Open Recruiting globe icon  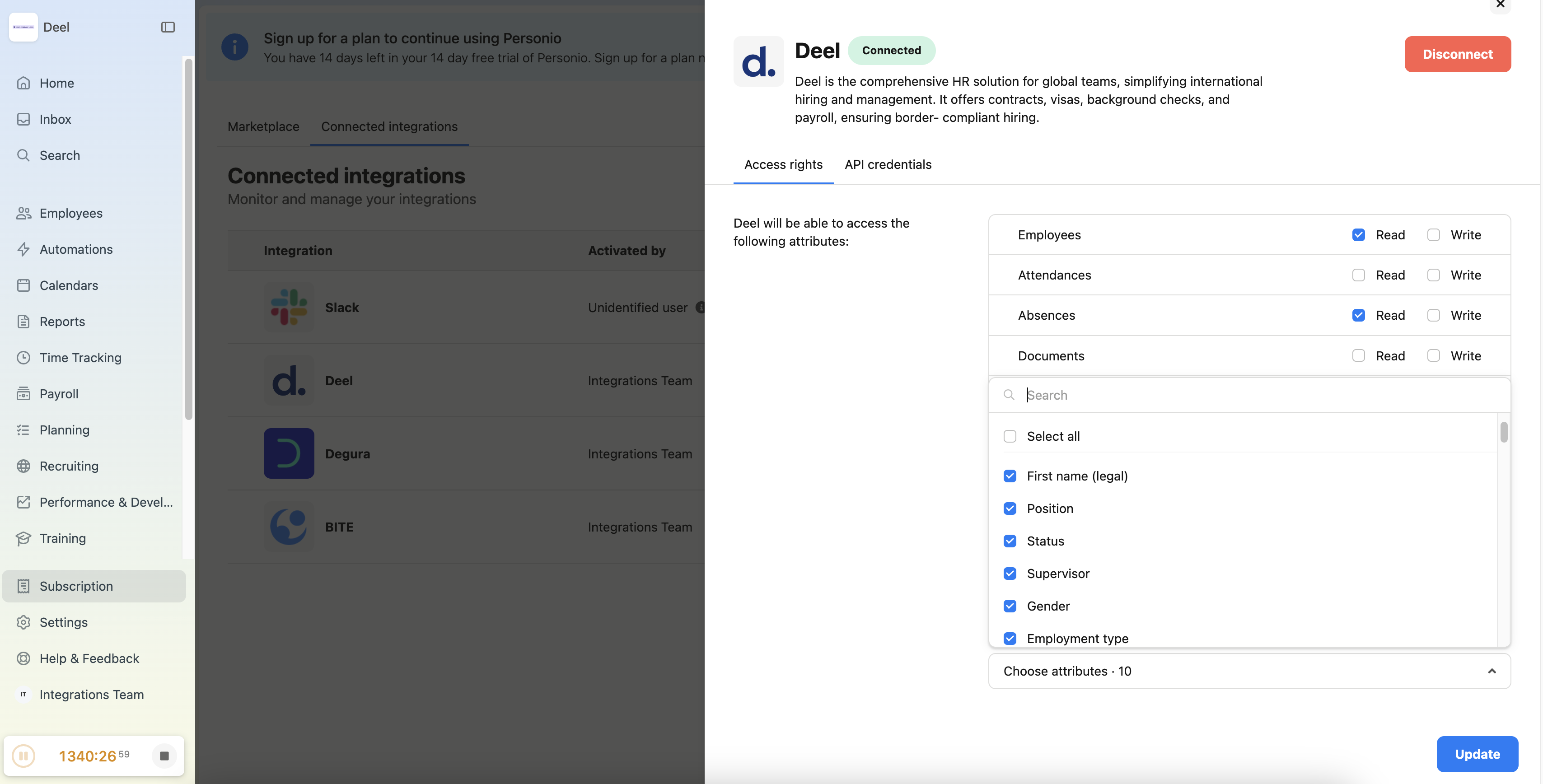23,466
